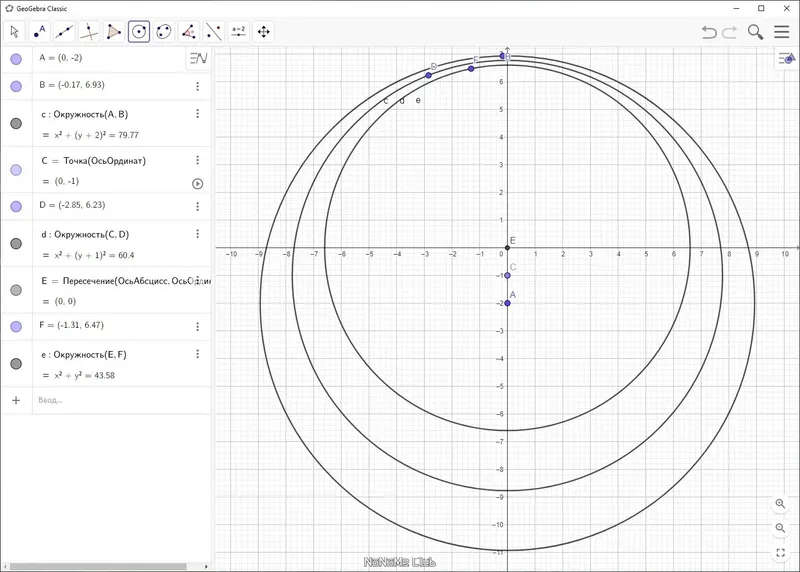Toggle visibility of point F
Screen dimensions: 800x572
(16, 327)
